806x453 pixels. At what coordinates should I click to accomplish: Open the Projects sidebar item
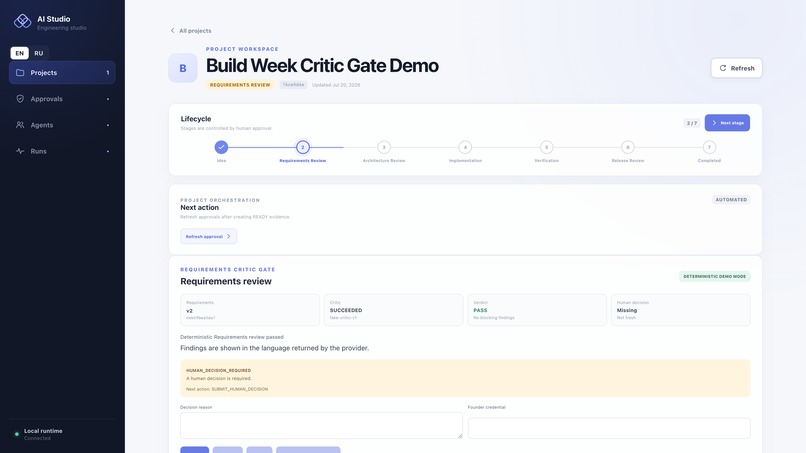pyautogui.click(x=62, y=73)
